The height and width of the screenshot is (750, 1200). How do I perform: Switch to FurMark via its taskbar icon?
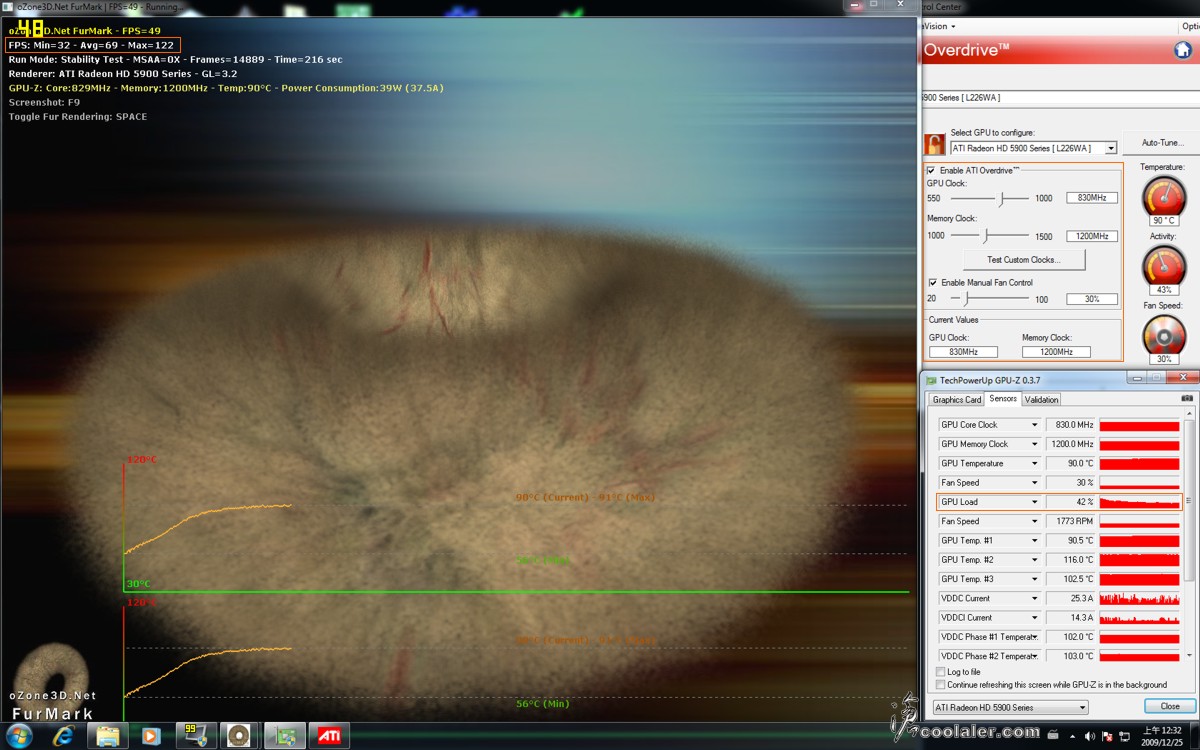[x=239, y=736]
